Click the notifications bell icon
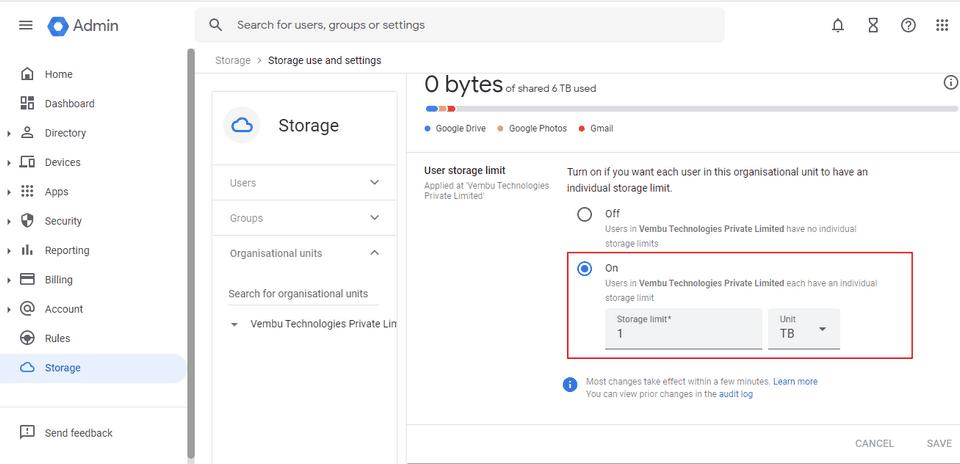The height and width of the screenshot is (464, 960). pos(838,25)
